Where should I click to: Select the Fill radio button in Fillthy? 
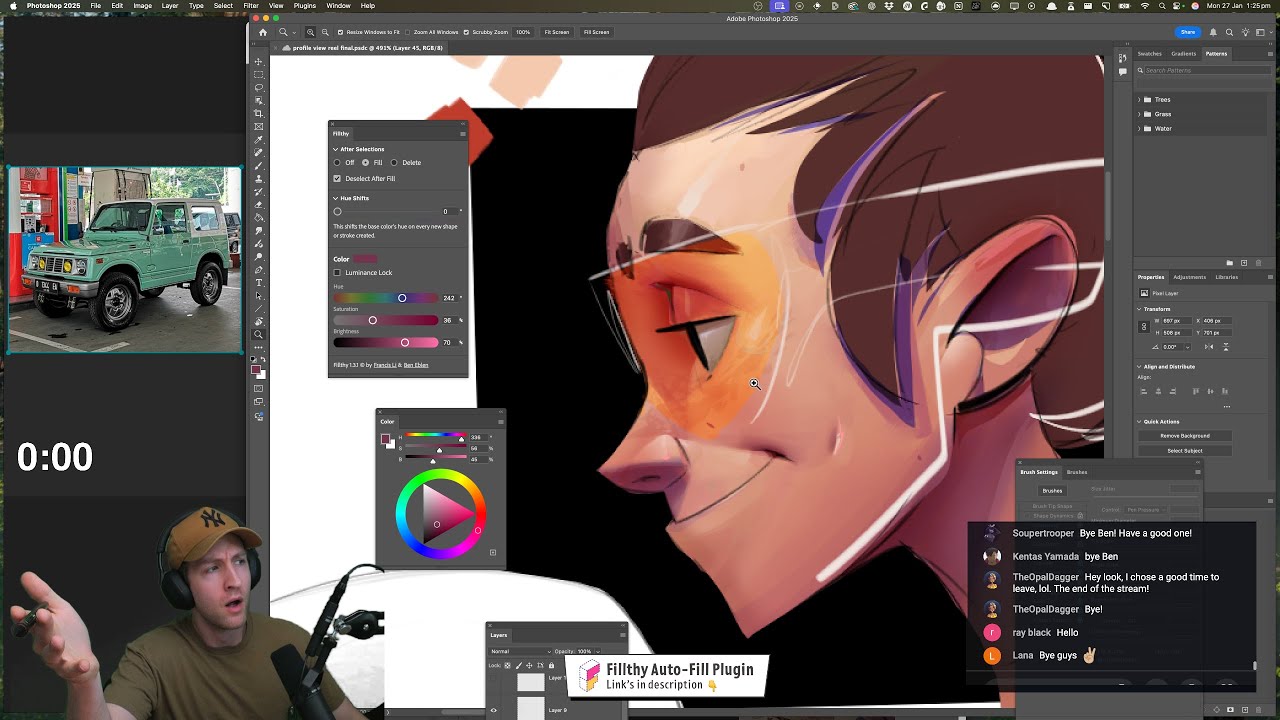(365, 162)
